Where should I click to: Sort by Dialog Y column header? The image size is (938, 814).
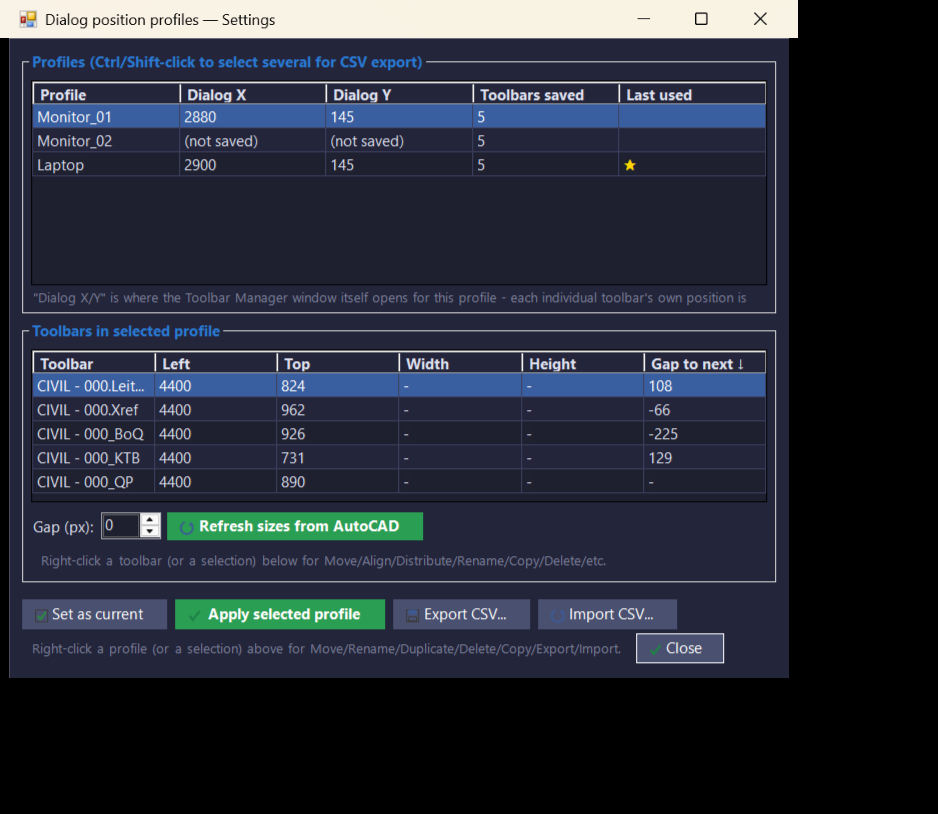tap(400, 94)
